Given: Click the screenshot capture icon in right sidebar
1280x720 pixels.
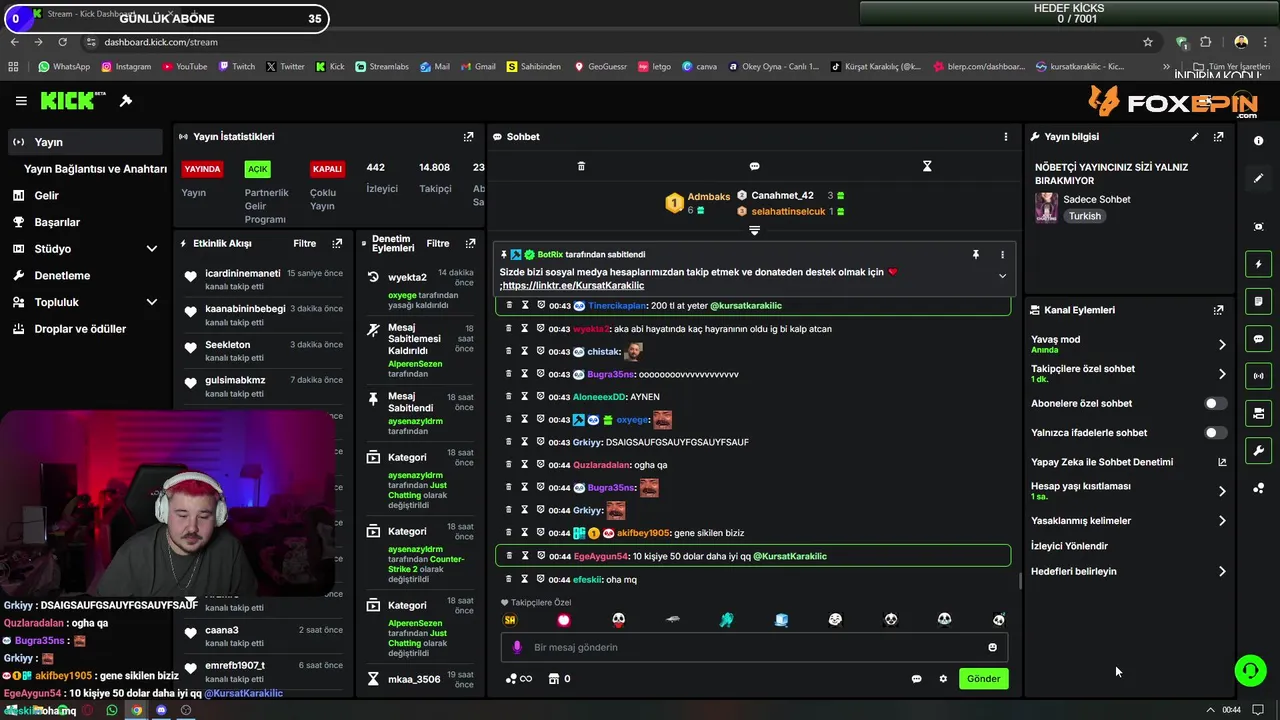Looking at the screenshot, I should pyautogui.click(x=1258, y=227).
